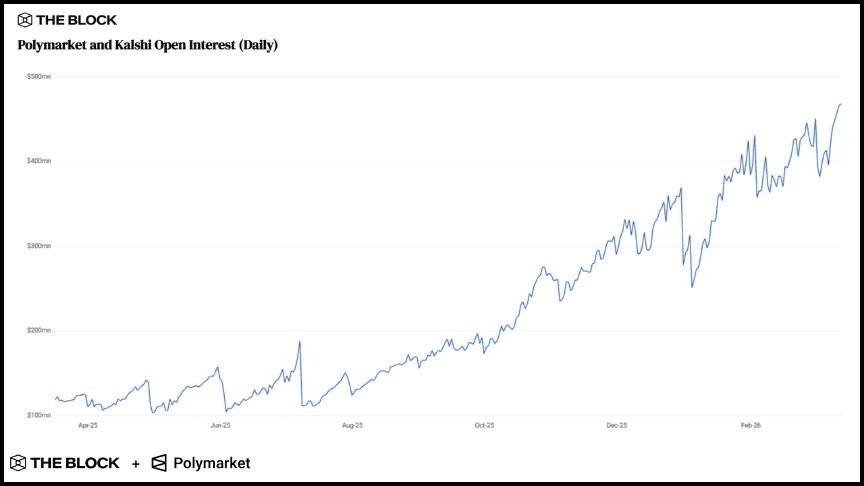The height and width of the screenshot is (486, 864).
Task: Click the line's final peak at chart's right end
Action: click(840, 104)
